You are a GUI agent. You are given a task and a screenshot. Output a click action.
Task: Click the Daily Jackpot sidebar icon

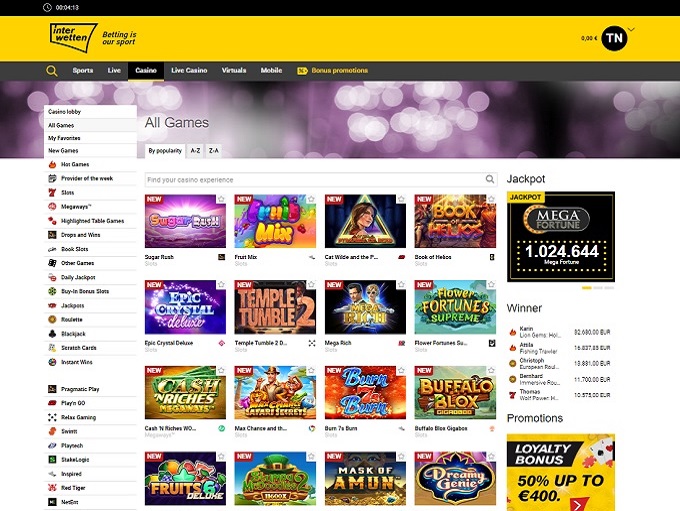52,277
